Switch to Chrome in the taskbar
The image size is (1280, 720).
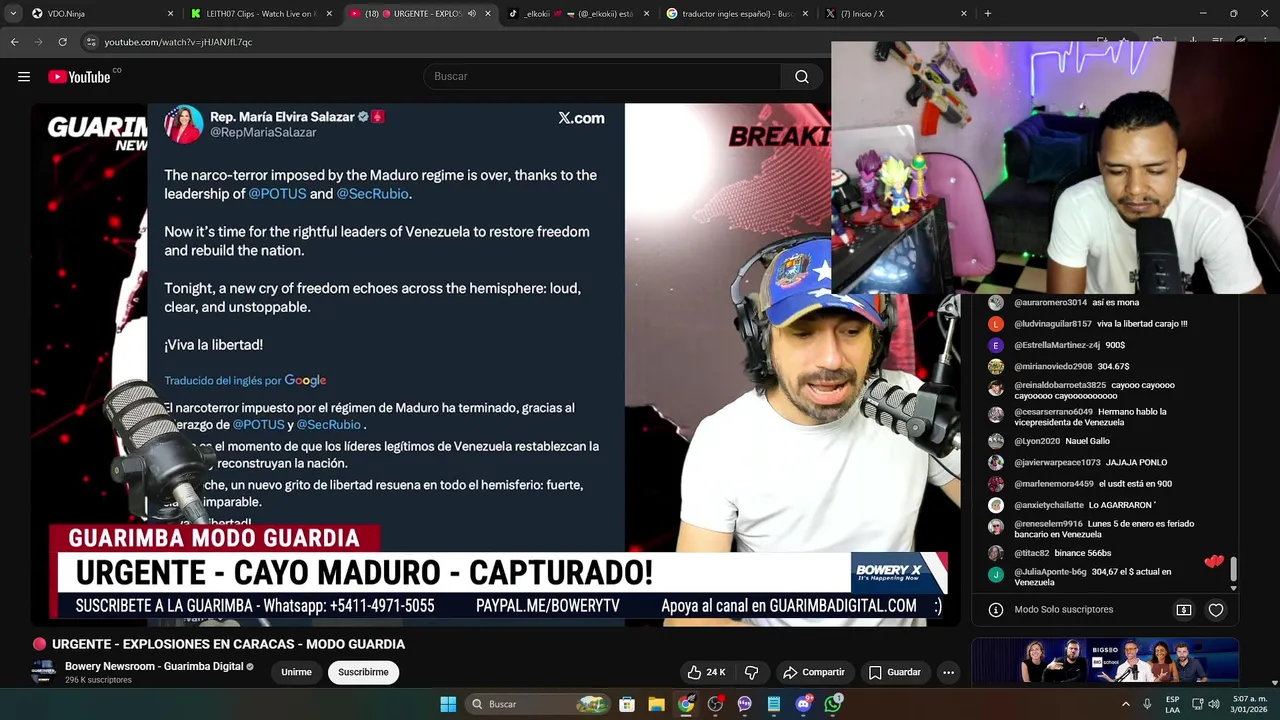pyautogui.click(x=686, y=704)
